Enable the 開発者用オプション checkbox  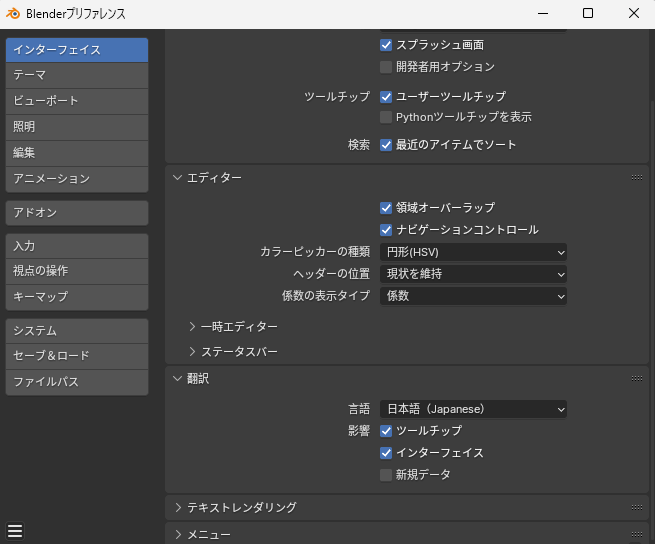pos(386,67)
